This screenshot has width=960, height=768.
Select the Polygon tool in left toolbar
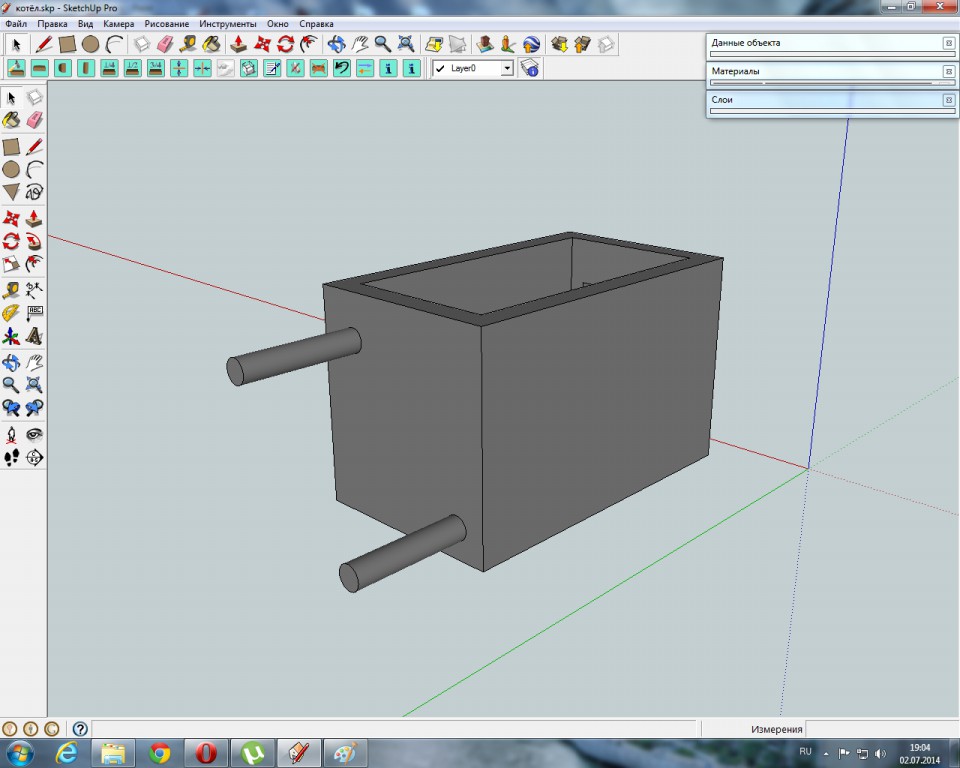point(11,192)
